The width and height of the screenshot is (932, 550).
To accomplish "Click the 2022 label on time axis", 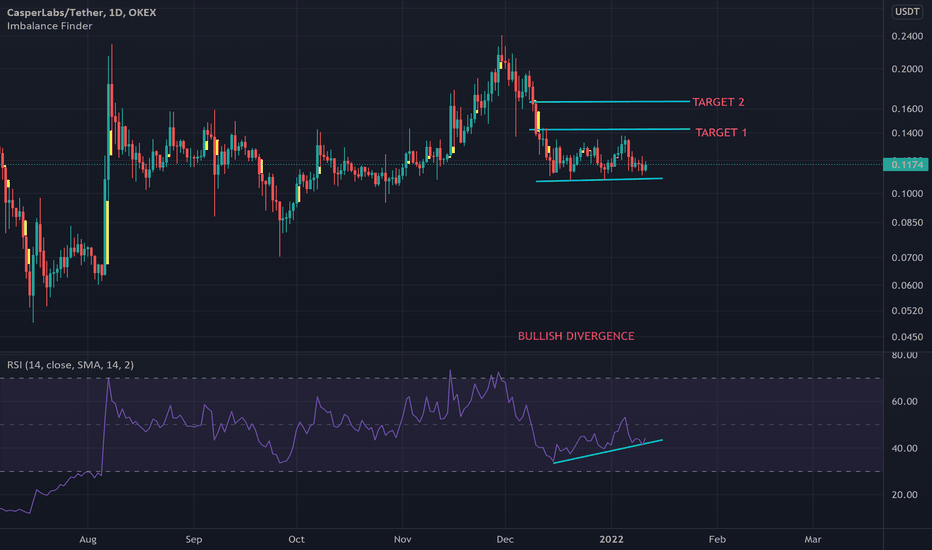I will click(x=611, y=540).
